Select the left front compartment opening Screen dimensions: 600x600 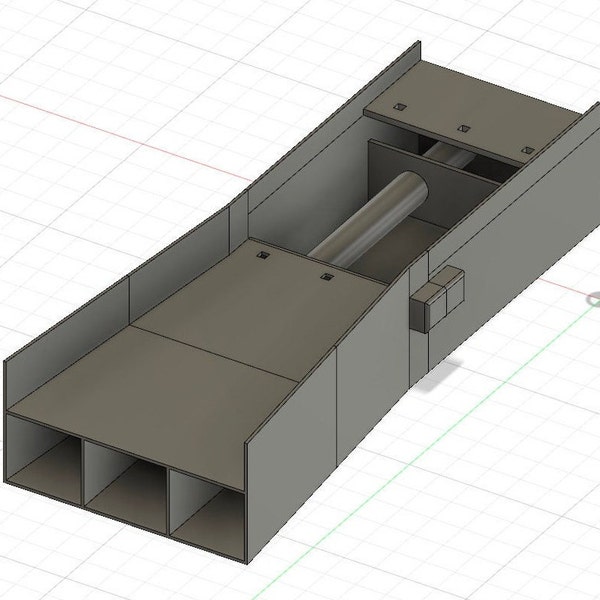tap(44, 460)
